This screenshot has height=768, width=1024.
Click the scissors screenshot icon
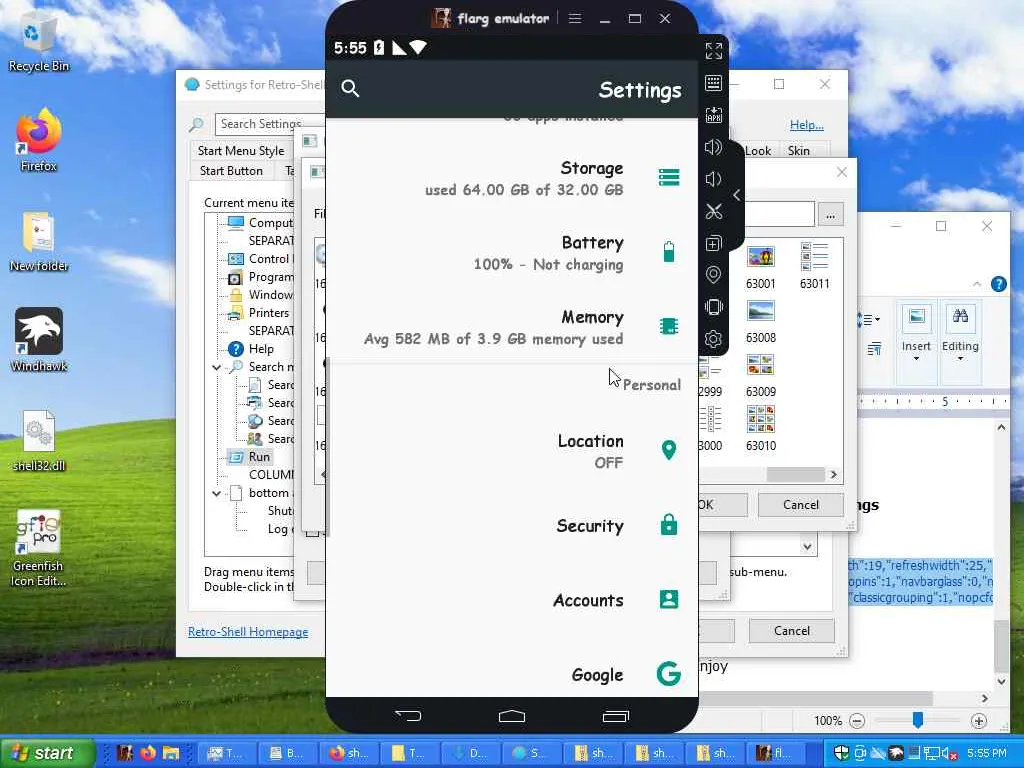(713, 211)
